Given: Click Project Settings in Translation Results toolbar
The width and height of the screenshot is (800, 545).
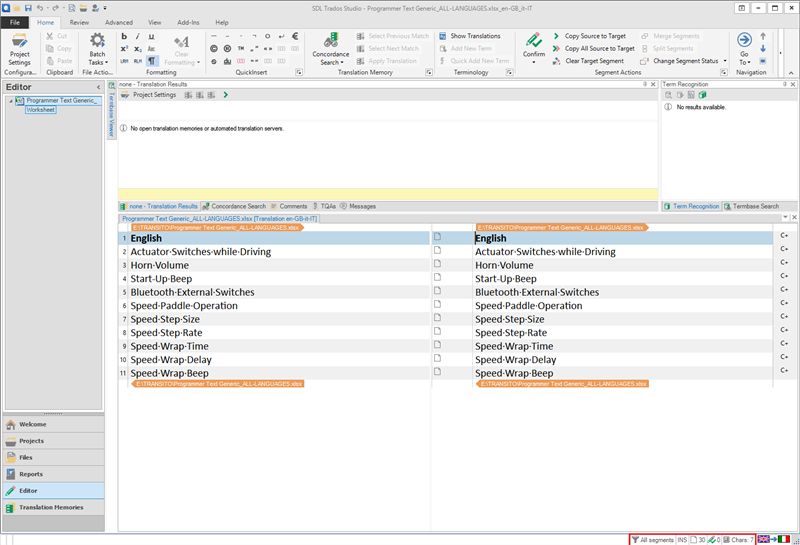Looking at the screenshot, I should (x=148, y=95).
